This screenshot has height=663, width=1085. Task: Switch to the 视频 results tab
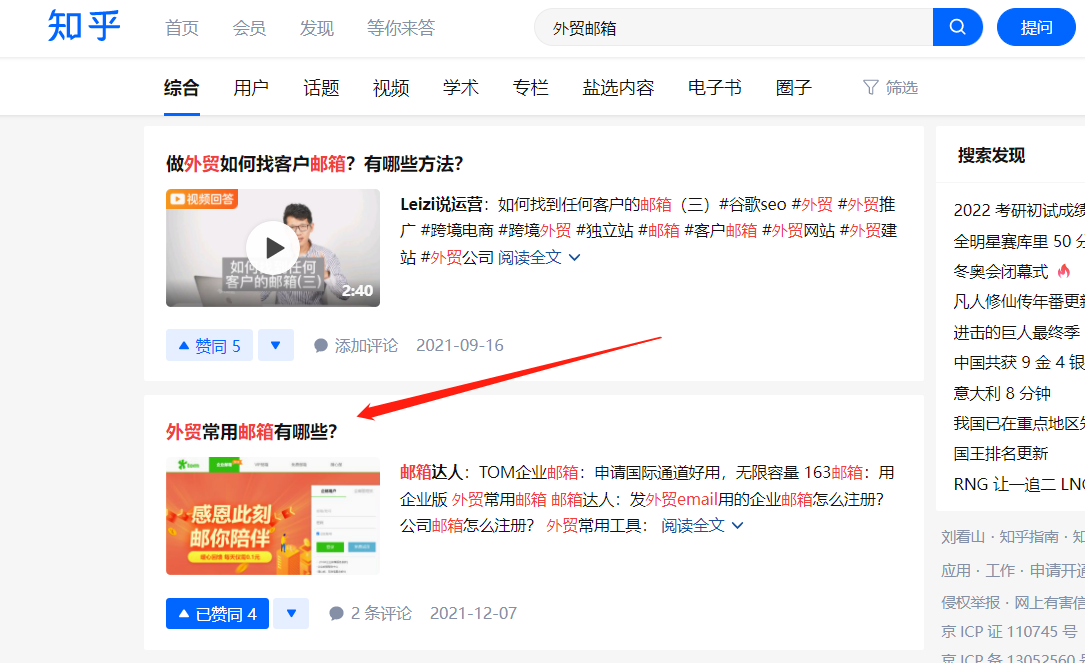(390, 87)
